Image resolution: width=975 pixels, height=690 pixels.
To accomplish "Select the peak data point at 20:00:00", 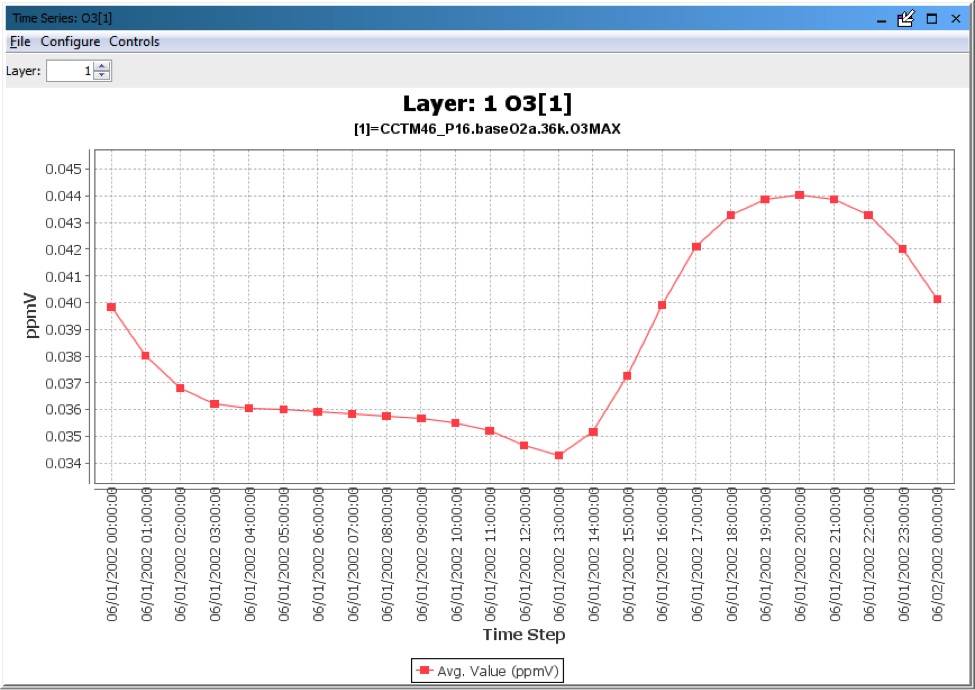I will [800, 195].
